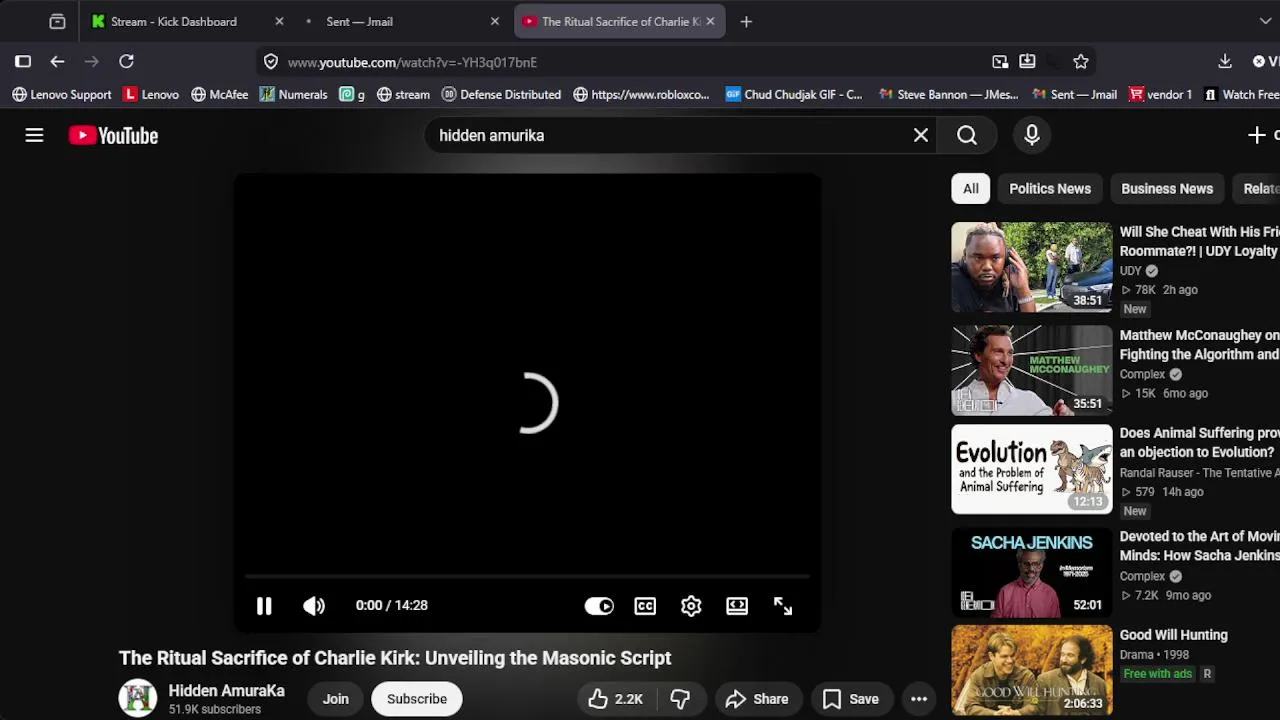This screenshot has width=1280, height=720.
Task: Open Lenovo Support bookmark
Action: (x=62, y=94)
